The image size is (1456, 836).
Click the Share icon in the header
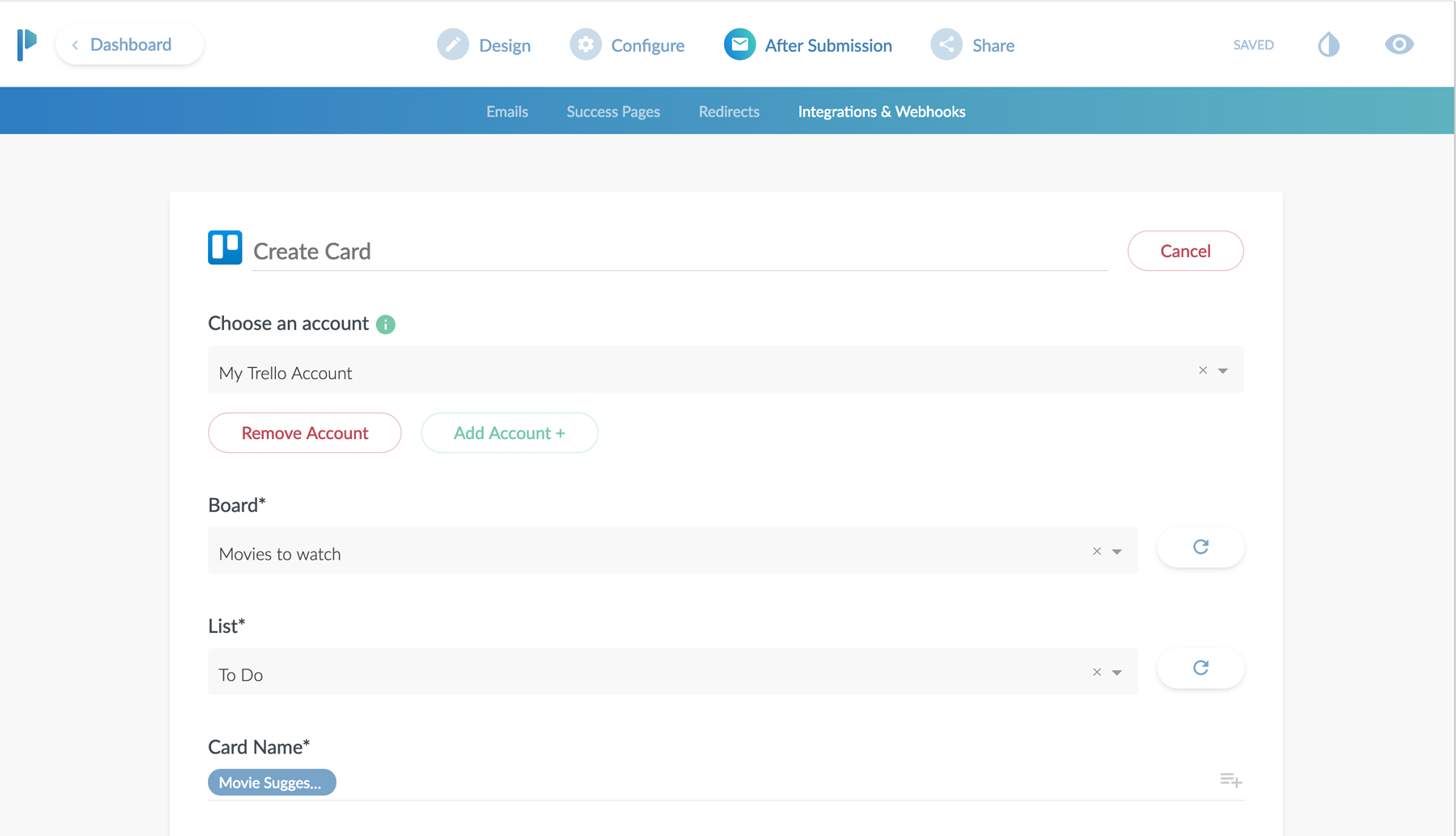coord(946,44)
